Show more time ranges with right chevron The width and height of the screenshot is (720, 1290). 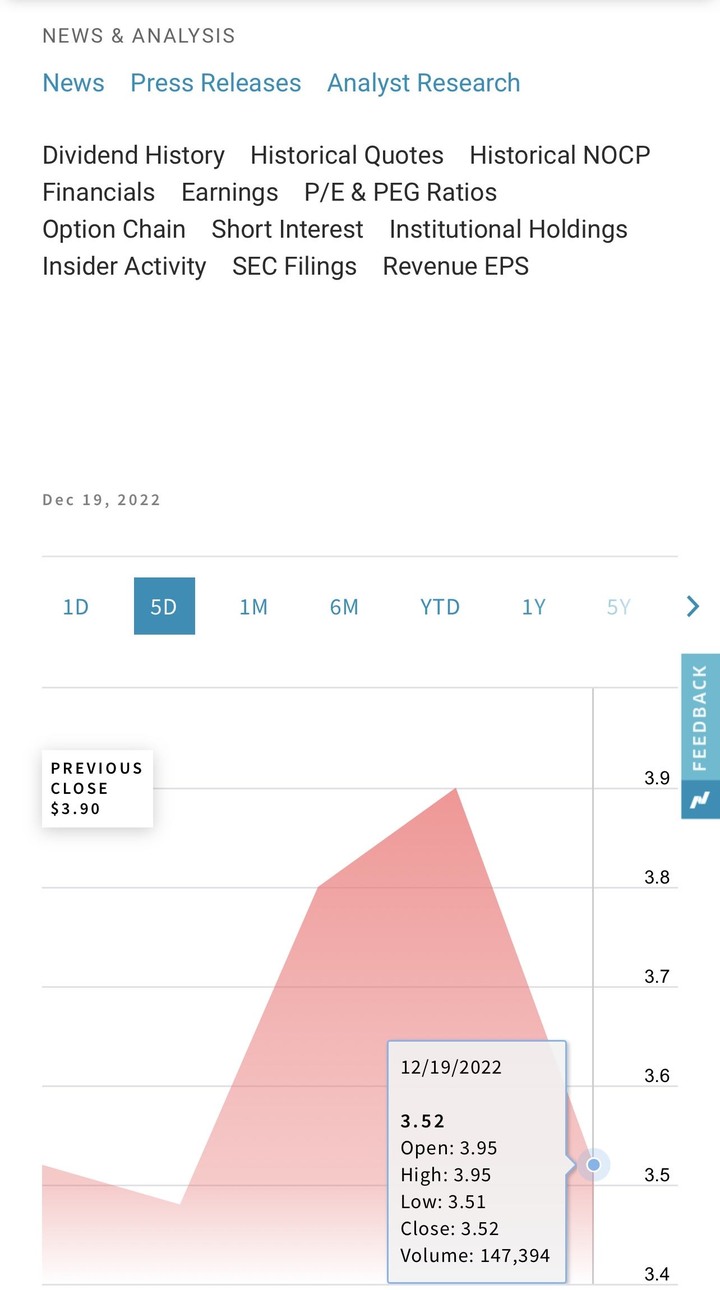(x=693, y=606)
